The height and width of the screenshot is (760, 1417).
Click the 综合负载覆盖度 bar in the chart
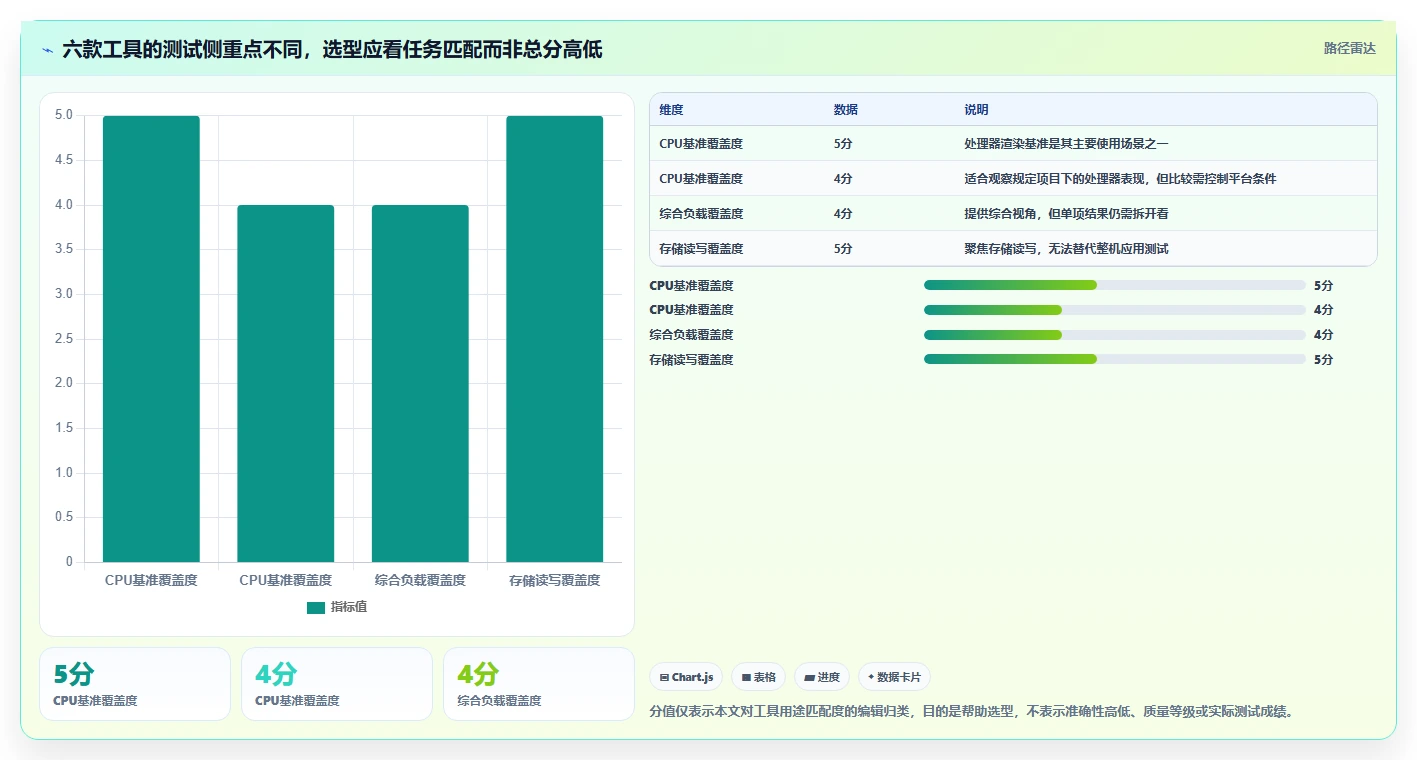(420, 383)
